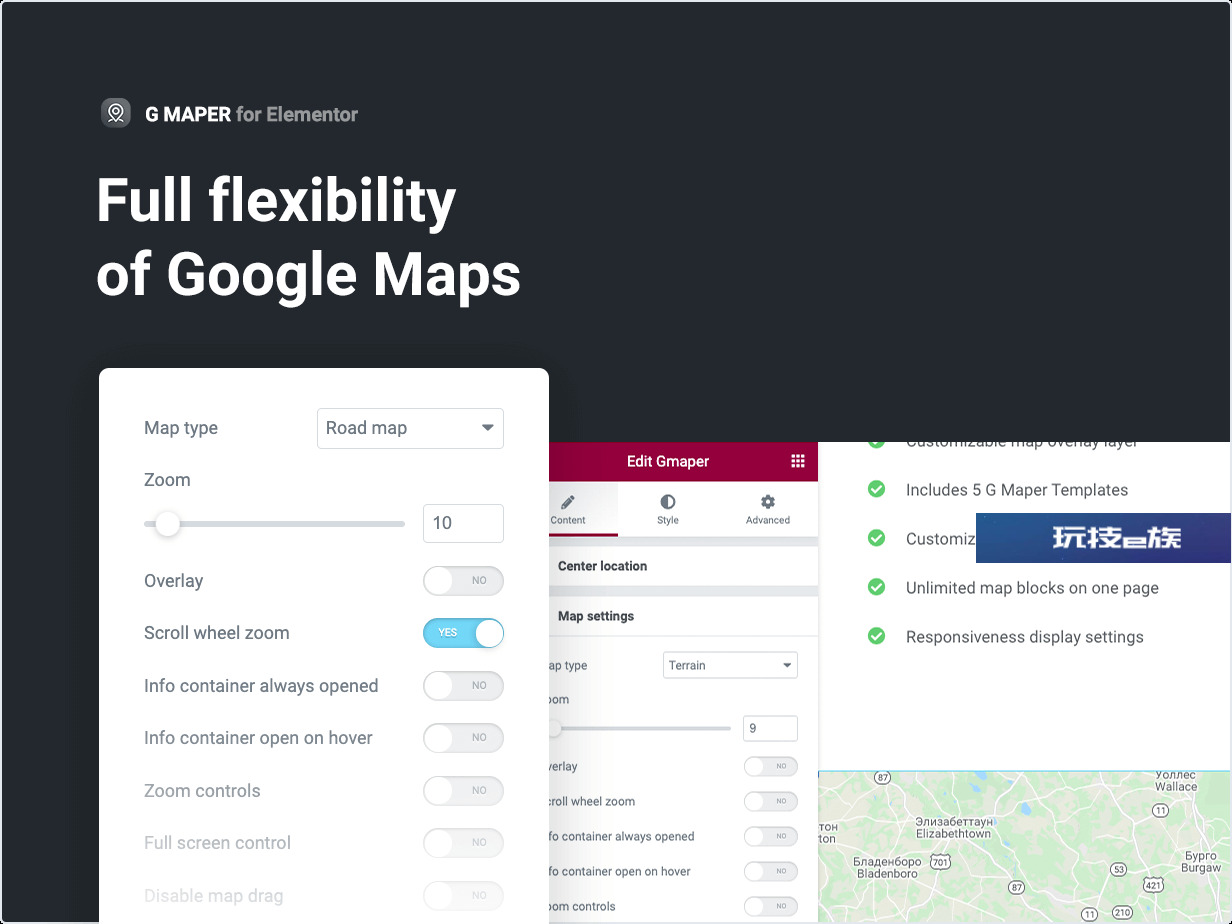This screenshot has height=924, width=1232.
Task: Click the 'G MAPER for Elementor' title text
Action: pos(251,114)
